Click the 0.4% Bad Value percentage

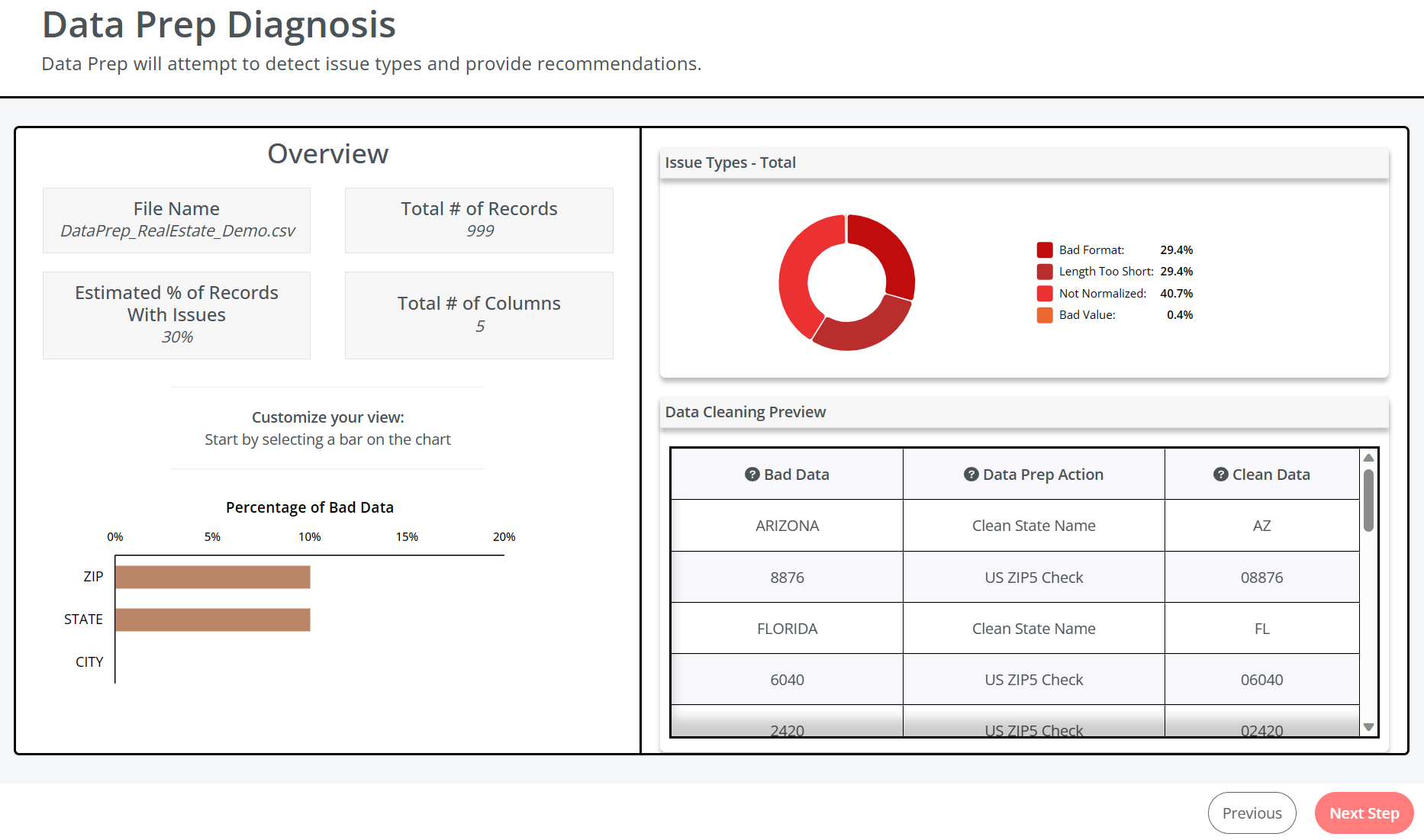tap(1179, 315)
